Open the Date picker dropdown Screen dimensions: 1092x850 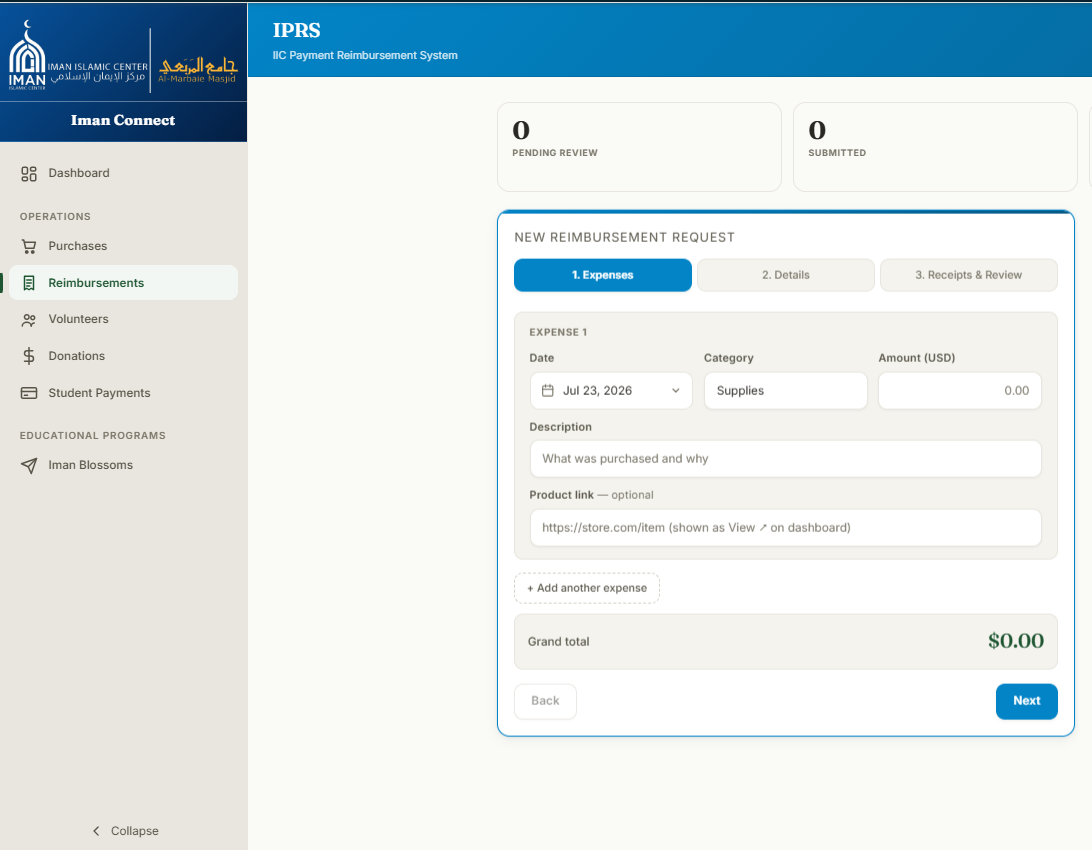tap(611, 391)
